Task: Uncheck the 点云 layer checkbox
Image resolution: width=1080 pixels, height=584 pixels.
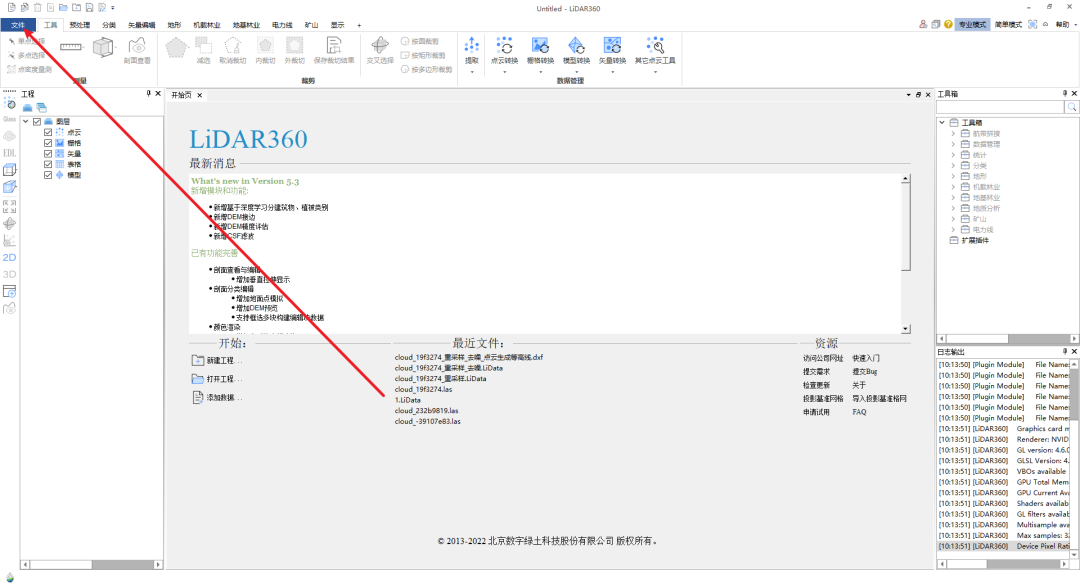Action: (48, 132)
